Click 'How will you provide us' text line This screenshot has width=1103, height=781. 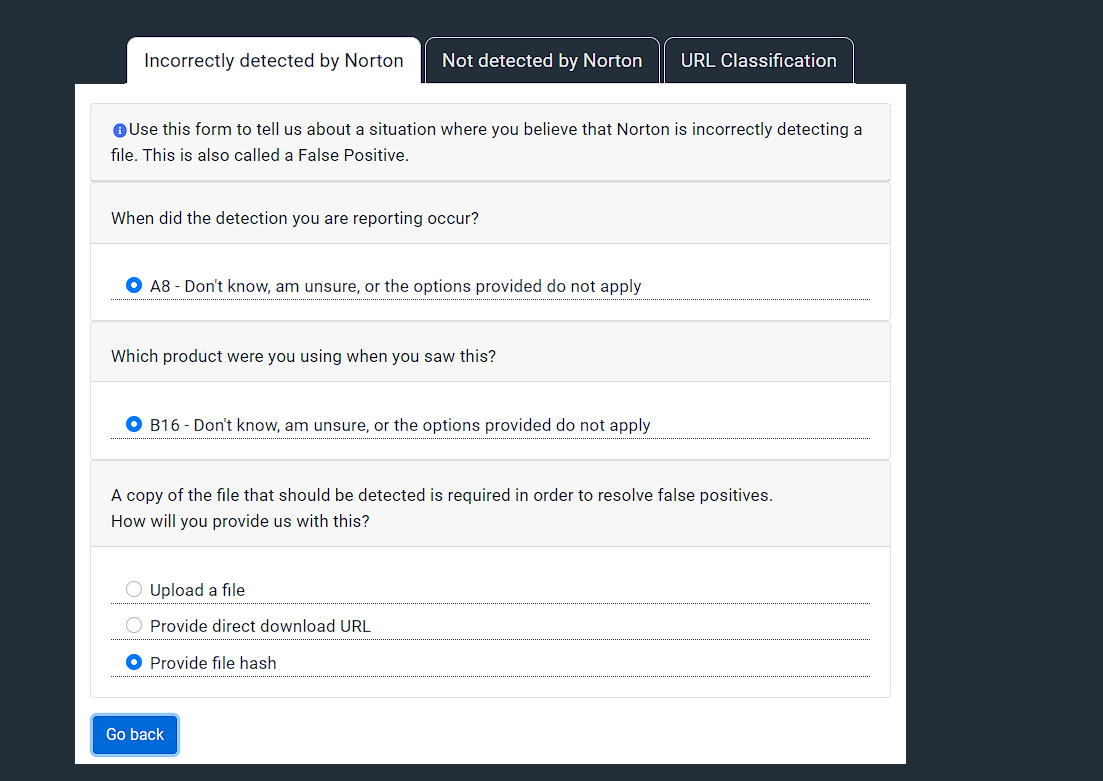pyautogui.click(x=240, y=521)
